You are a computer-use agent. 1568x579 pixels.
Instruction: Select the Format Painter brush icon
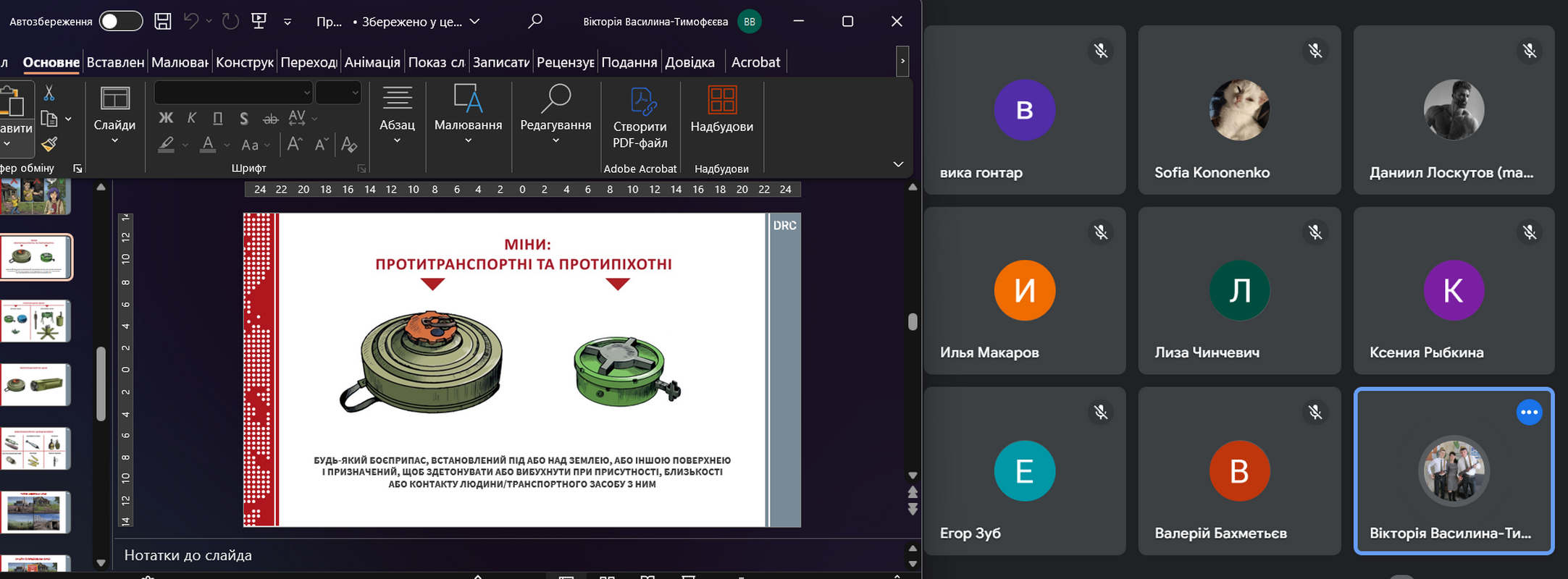49,145
